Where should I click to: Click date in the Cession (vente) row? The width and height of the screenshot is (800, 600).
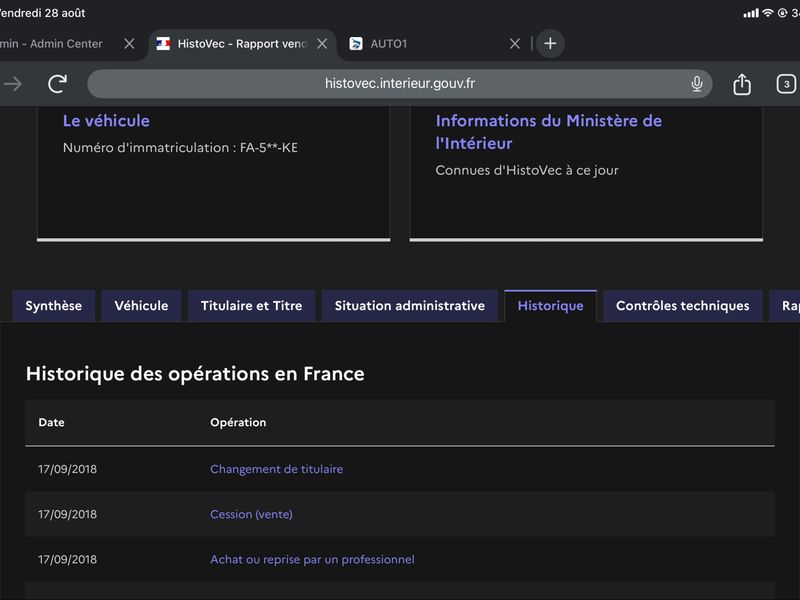click(67, 514)
